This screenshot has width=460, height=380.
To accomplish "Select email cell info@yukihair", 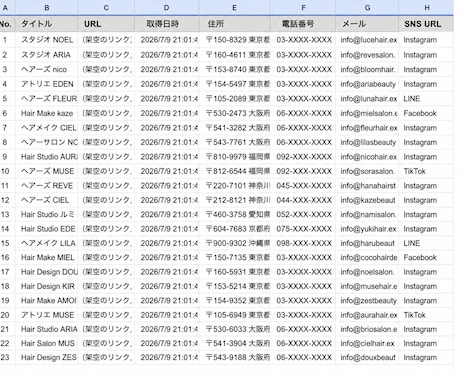I will tap(367, 229).
